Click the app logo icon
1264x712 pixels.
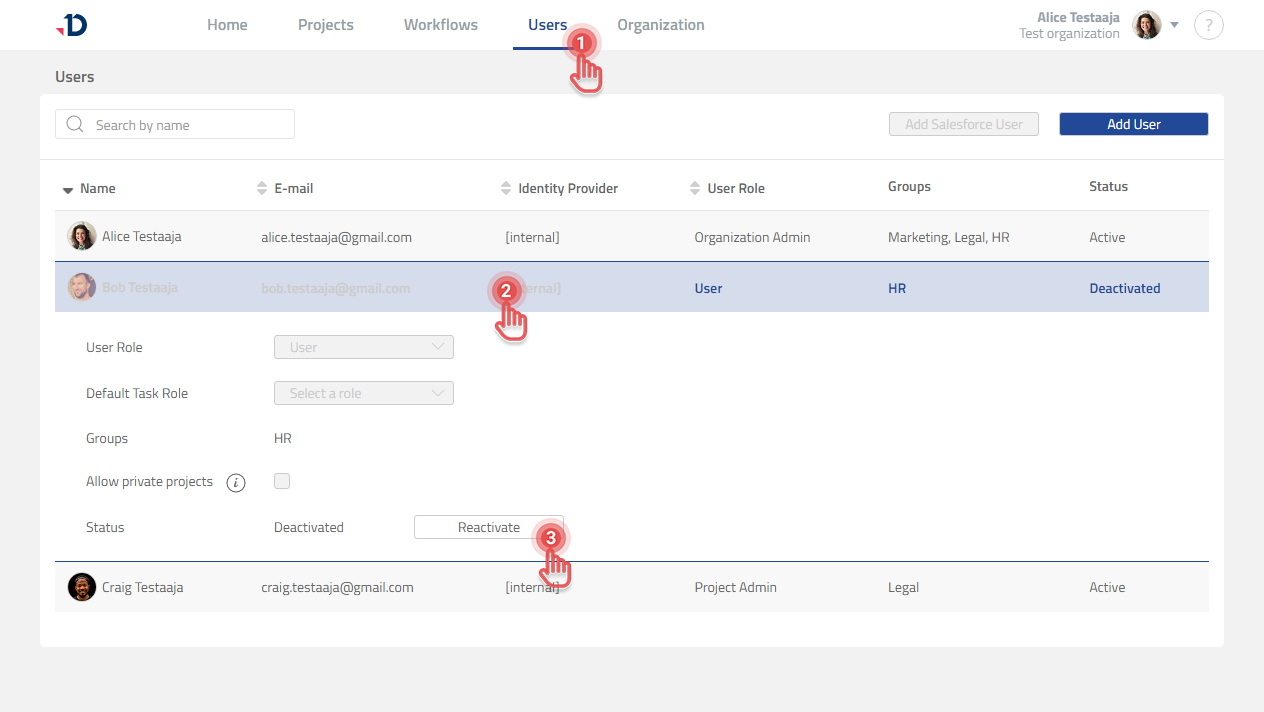point(72,25)
